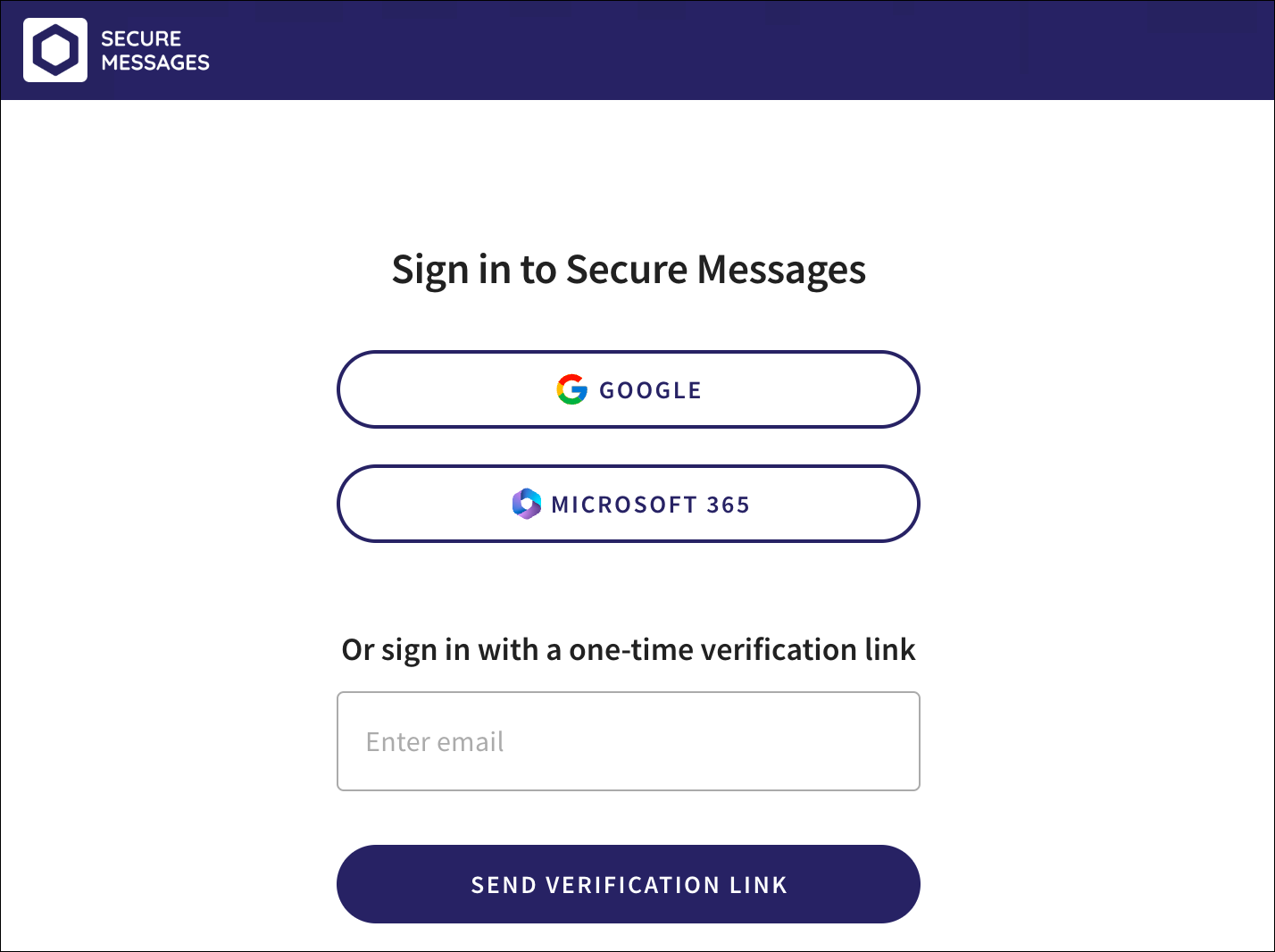This screenshot has width=1275, height=952.
Task: Click the Sign in to Secure Messages heading
Action: coord(628,269)
